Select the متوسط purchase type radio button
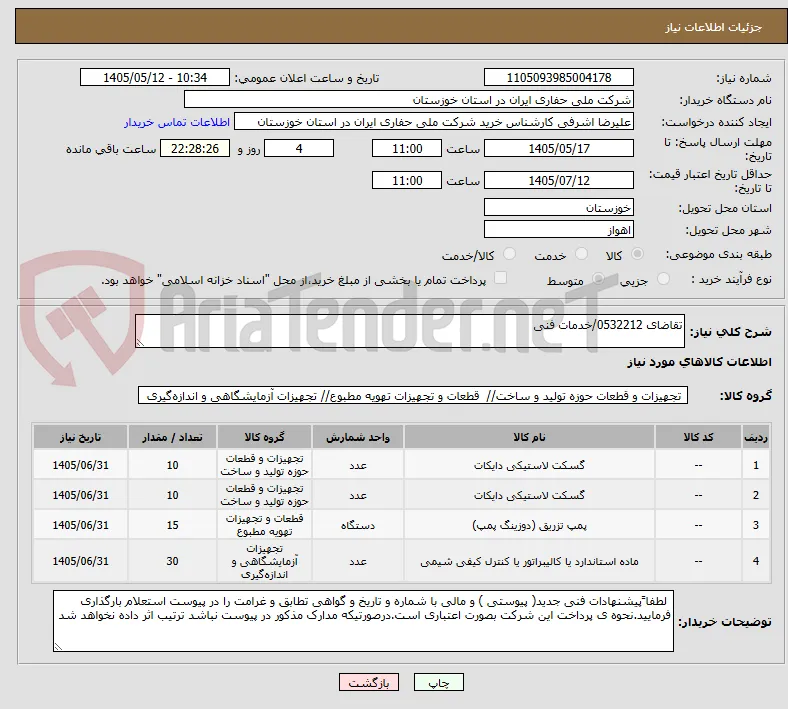The width and height of the screenshot is (788, 709). point(598,279)
